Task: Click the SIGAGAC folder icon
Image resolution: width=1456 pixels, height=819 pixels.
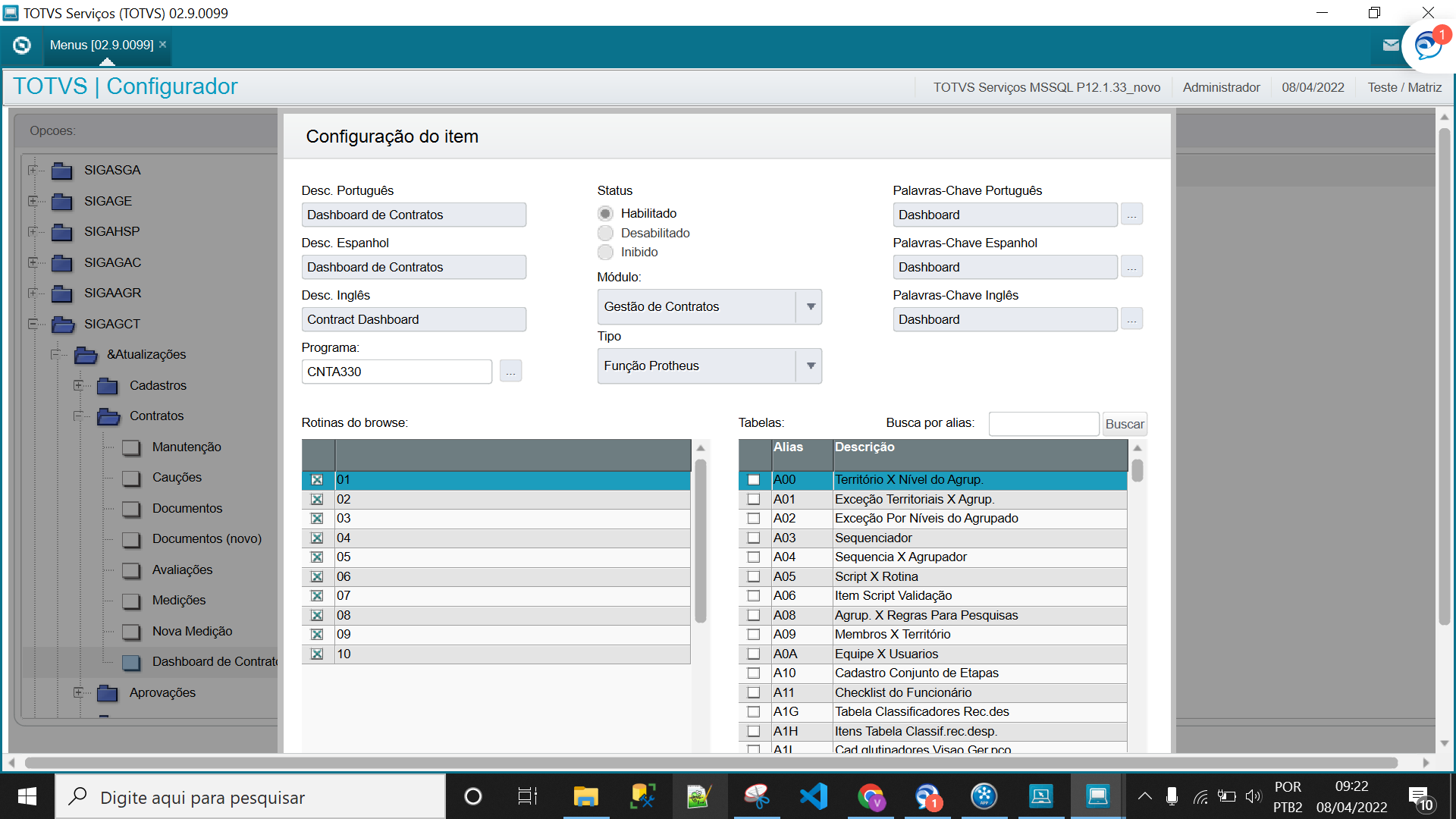Action: pos(62,263)
